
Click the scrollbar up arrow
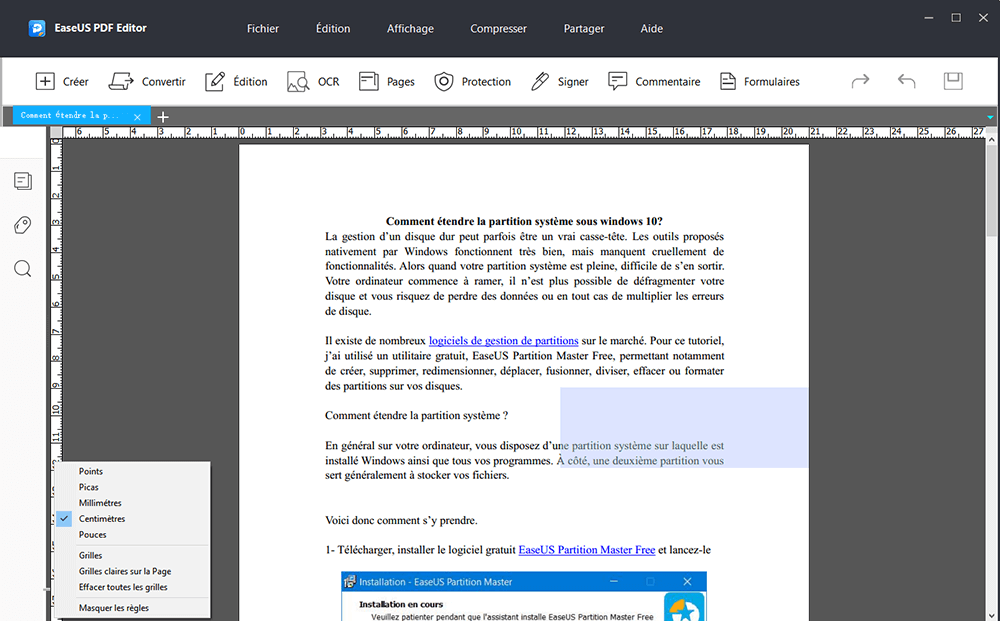[x=992, y=138]
